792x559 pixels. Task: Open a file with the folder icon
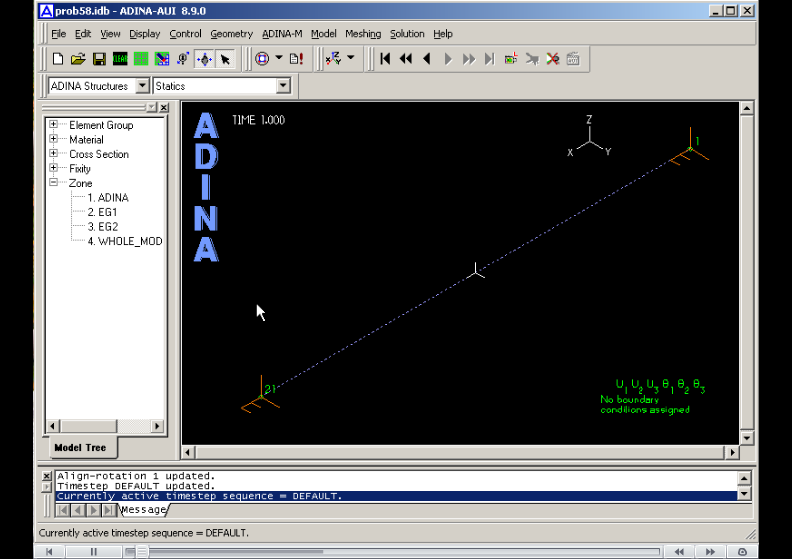click(x=78, y=59)
